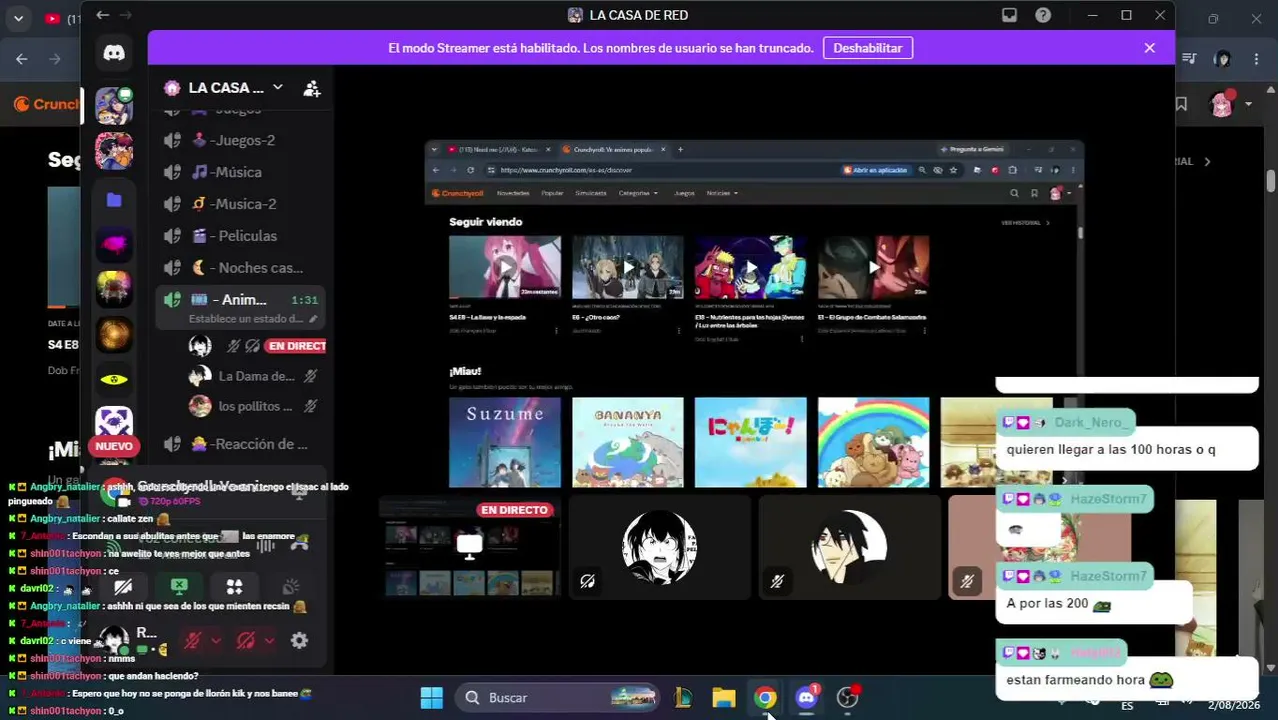Image resolution: width=1278 pixels, height=720 pixels.
Task: Select user La Dama de... in voice list
Action: (x=254, y=376)
